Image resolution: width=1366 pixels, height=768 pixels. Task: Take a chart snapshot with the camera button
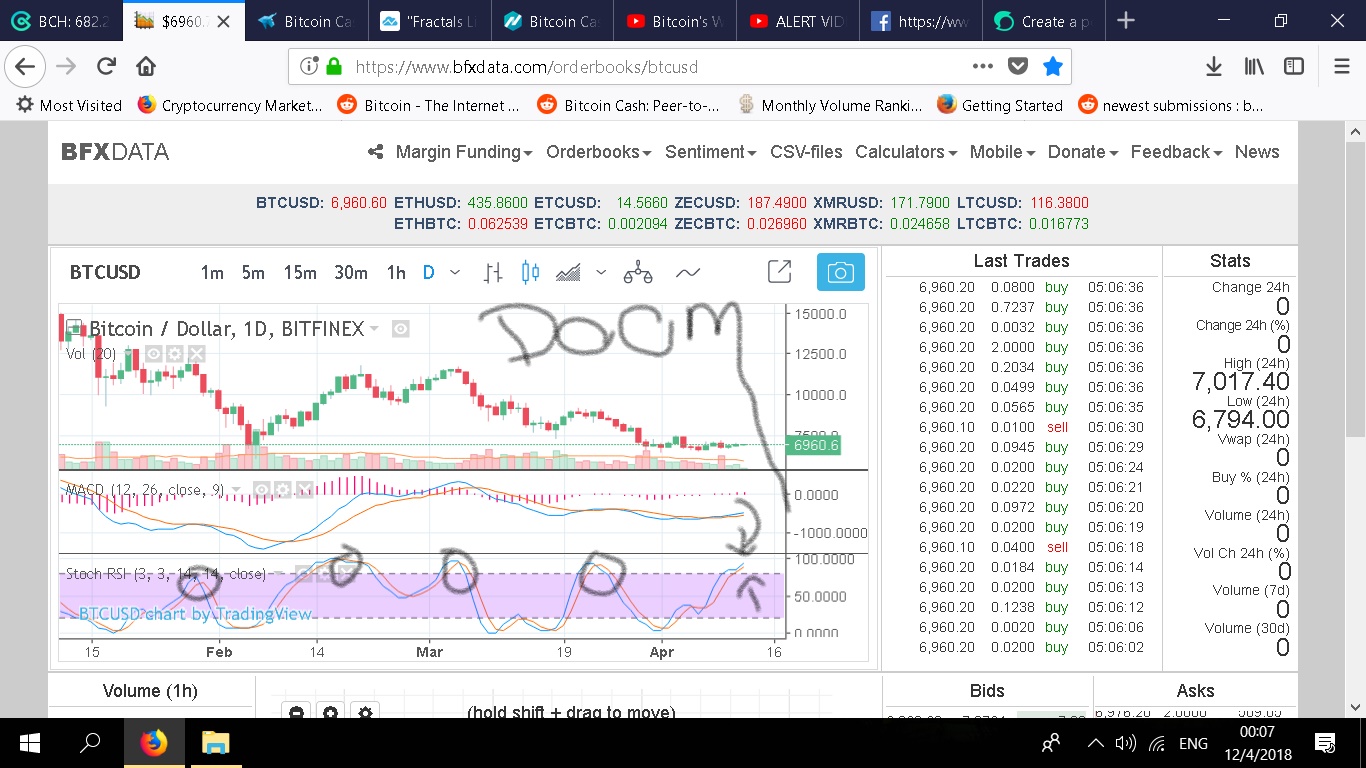coord(840,272)
